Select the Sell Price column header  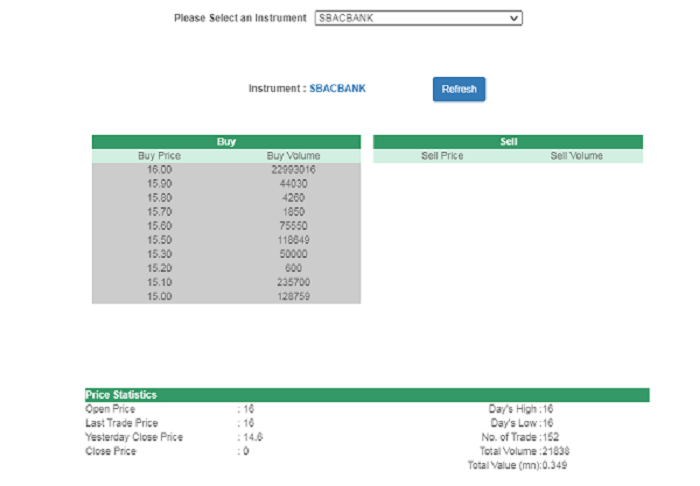pos(442,156)
